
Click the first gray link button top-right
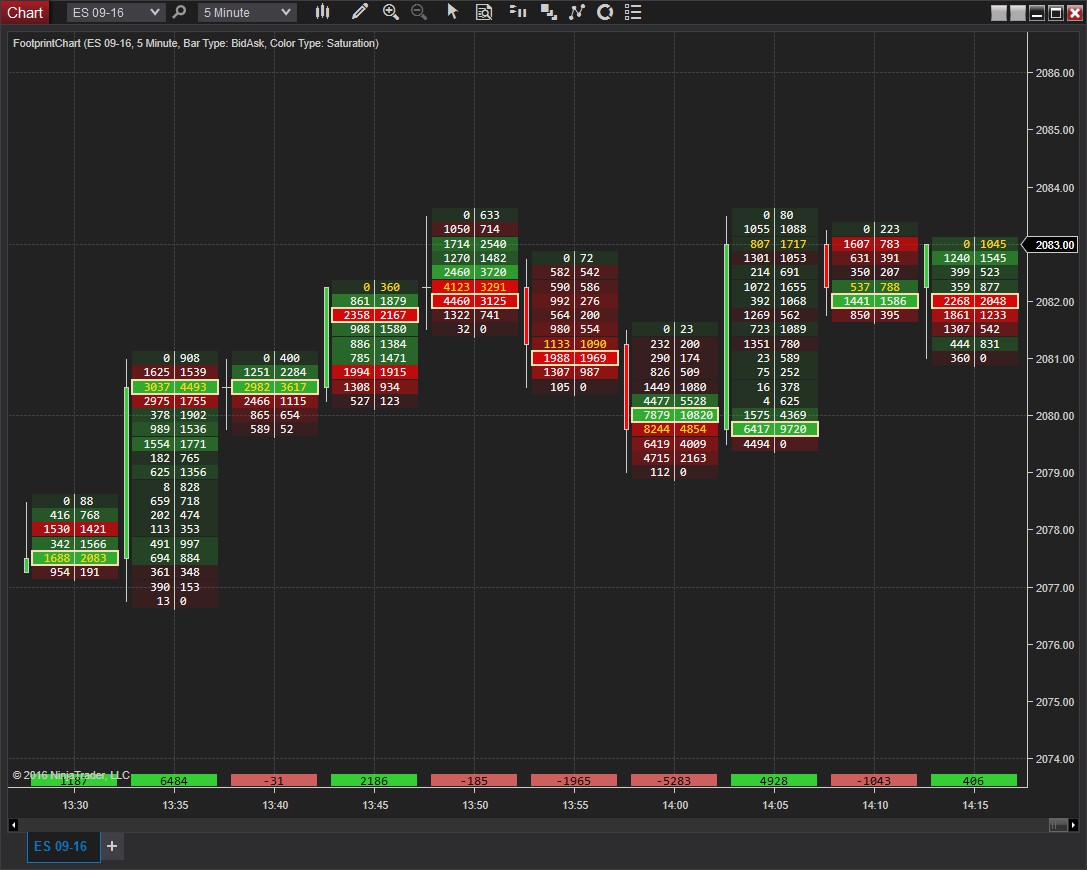999,13
